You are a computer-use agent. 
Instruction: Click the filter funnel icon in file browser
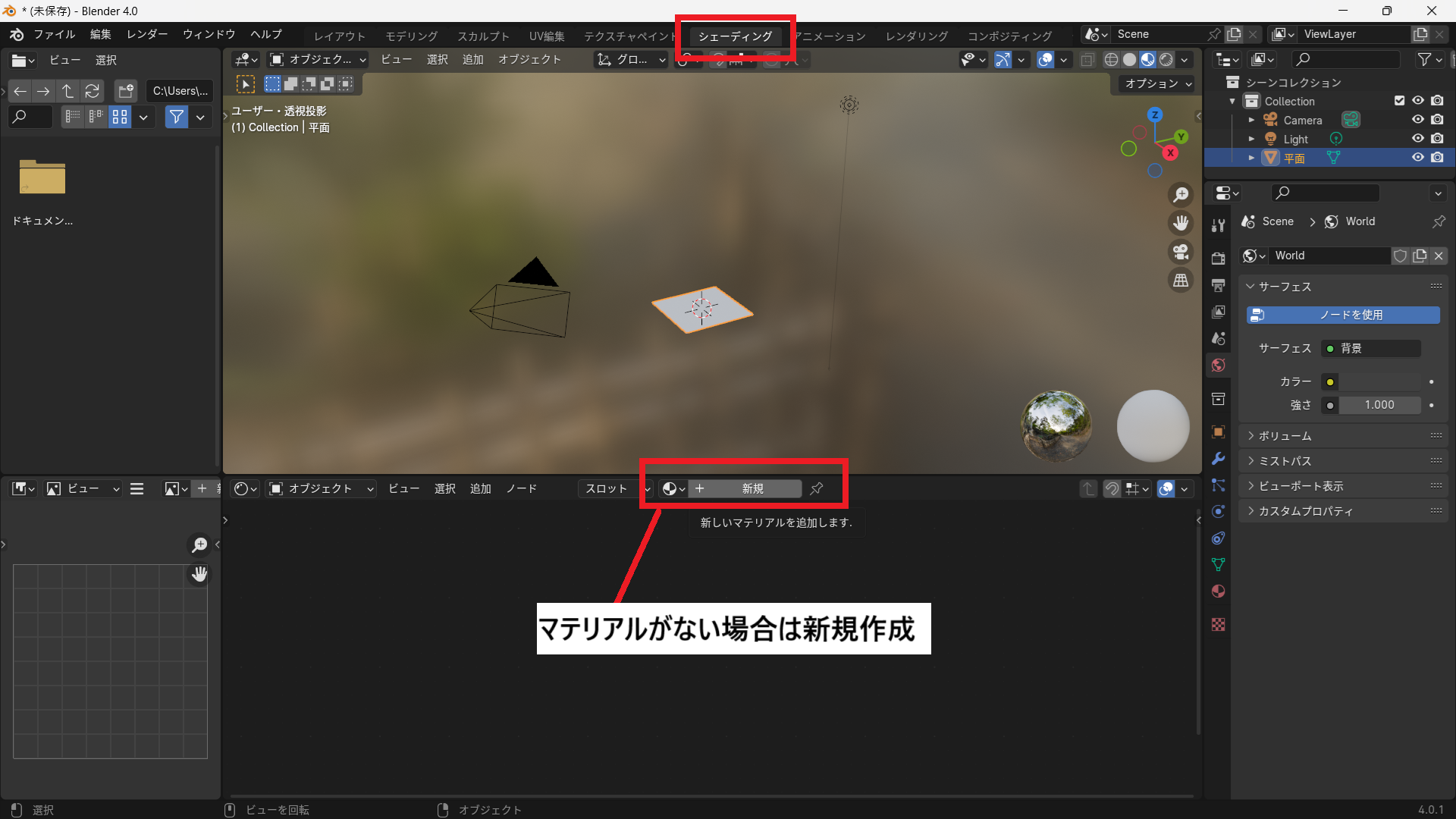click(x=176, y=117)
